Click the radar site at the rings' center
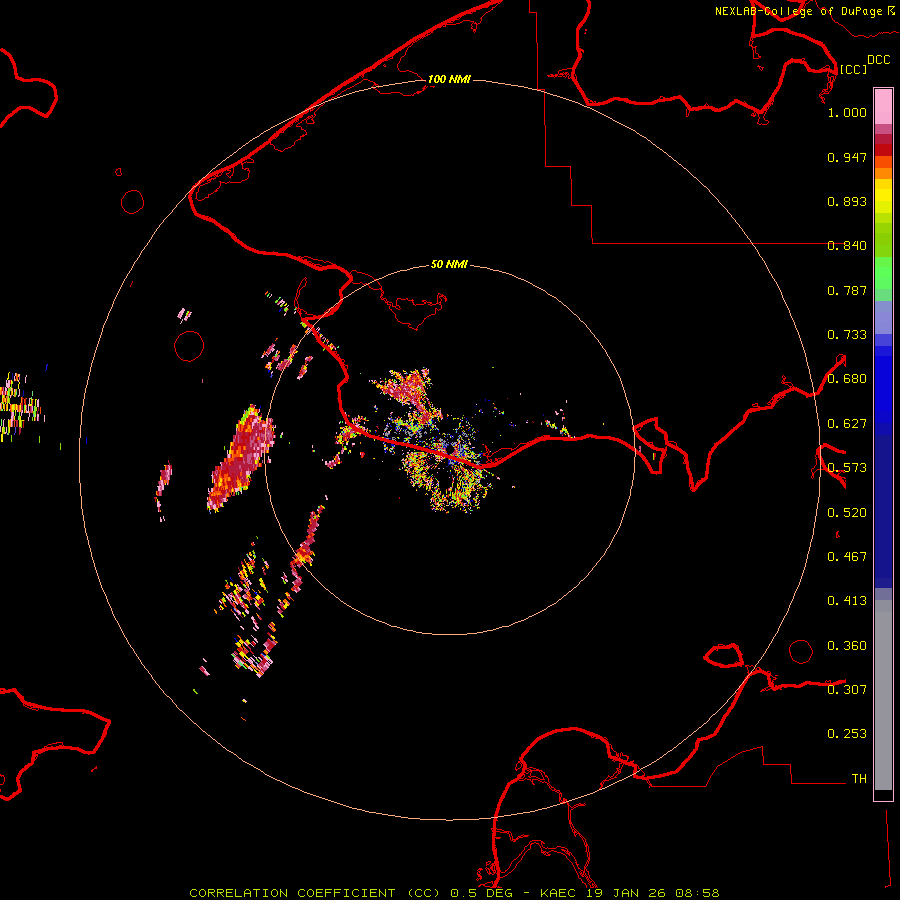This screenshot has width=900, height=900. [x=450, y=450]
